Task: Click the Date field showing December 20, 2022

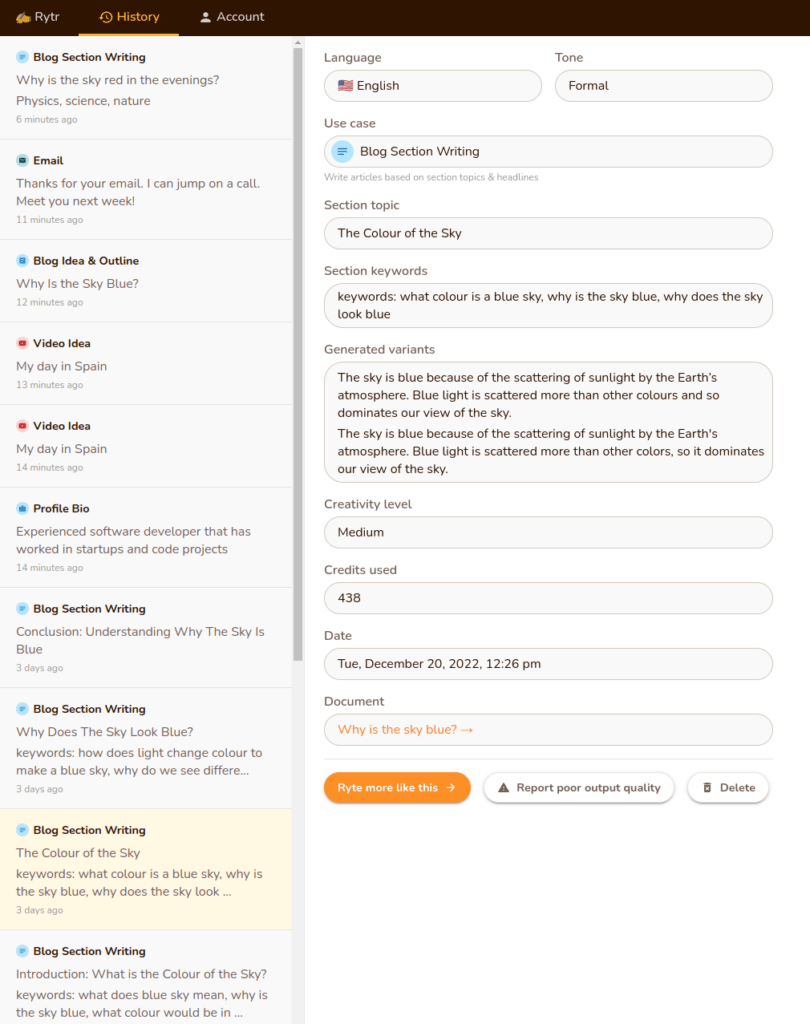Action: pos(548,664)
